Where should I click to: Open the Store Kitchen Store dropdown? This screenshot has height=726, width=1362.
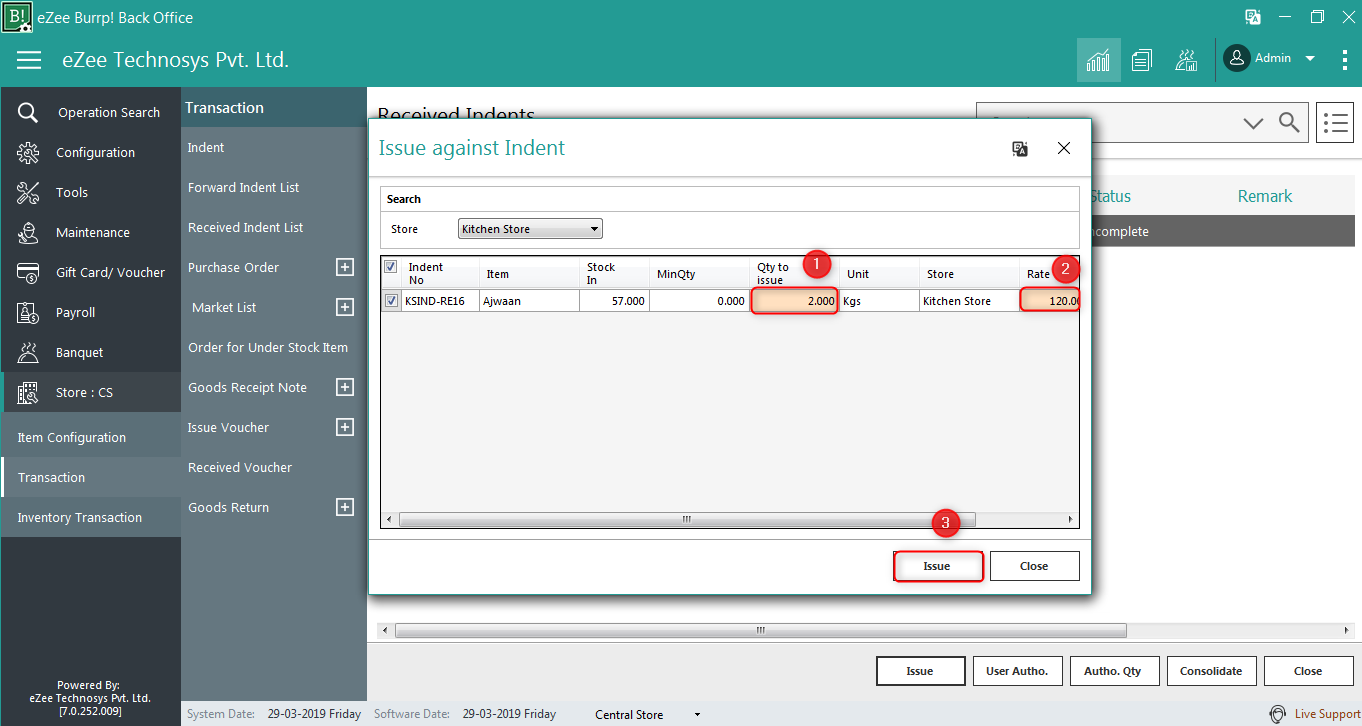(x=530, y=229)
